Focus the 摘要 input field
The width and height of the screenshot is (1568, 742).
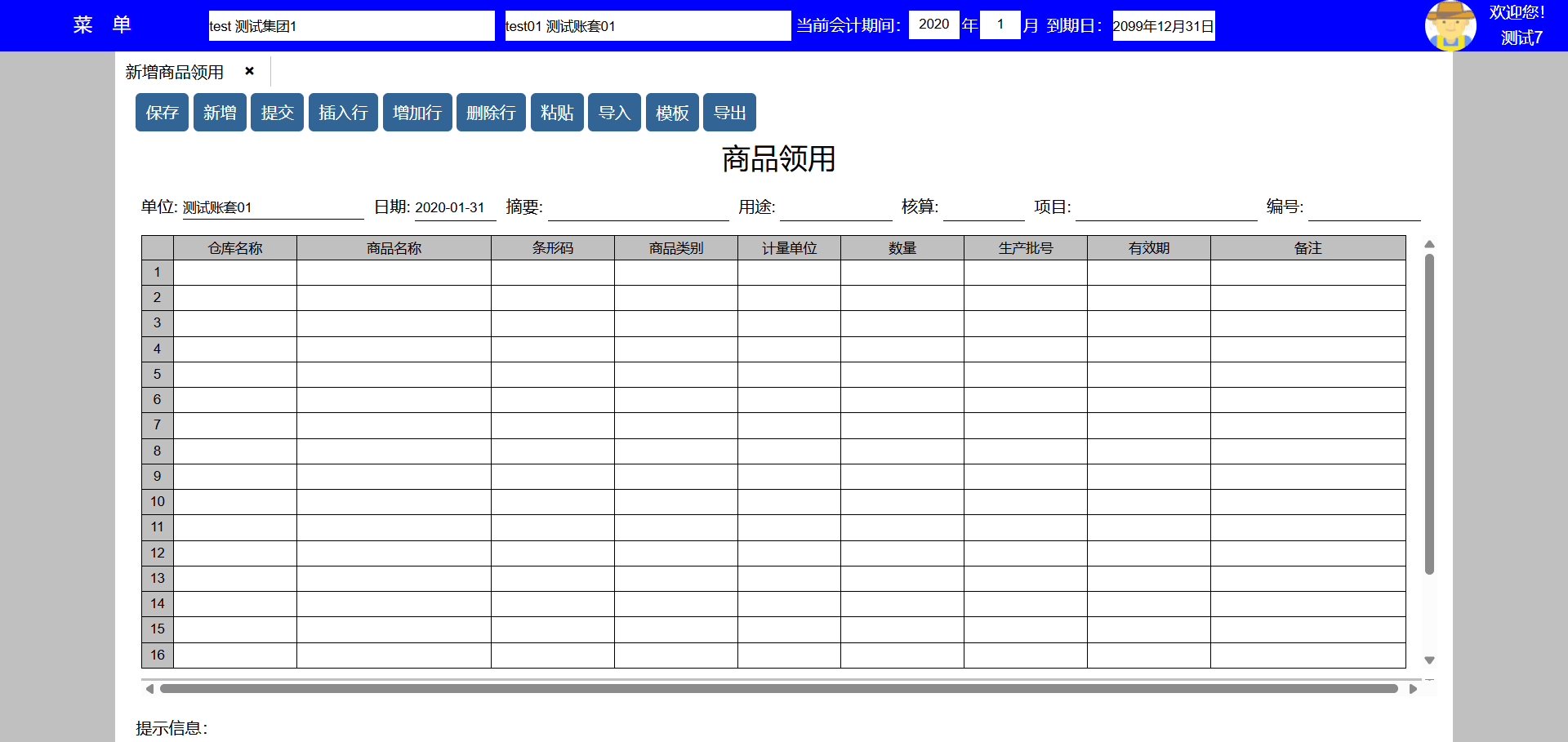[x=638, y=208]
